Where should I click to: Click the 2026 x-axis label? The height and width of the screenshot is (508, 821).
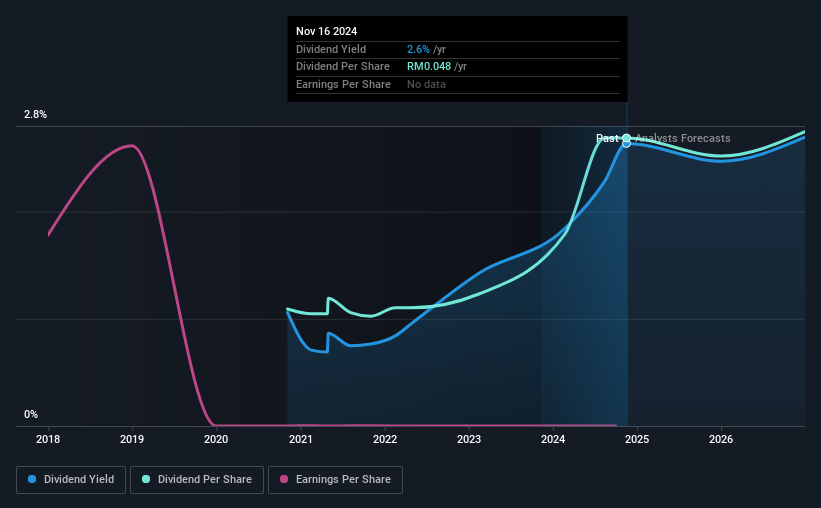[x=721, y=439]
